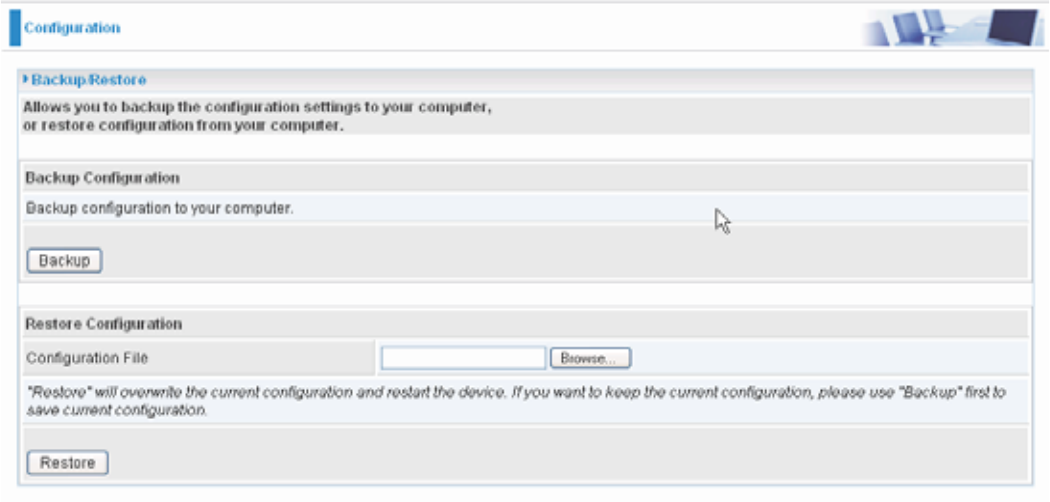Image resolution: width=1050 pixels, height=502 pixels.
Task: Collapse the Backup/Restore section arrow
Action: pyautogui.click(x=25, y=80)
